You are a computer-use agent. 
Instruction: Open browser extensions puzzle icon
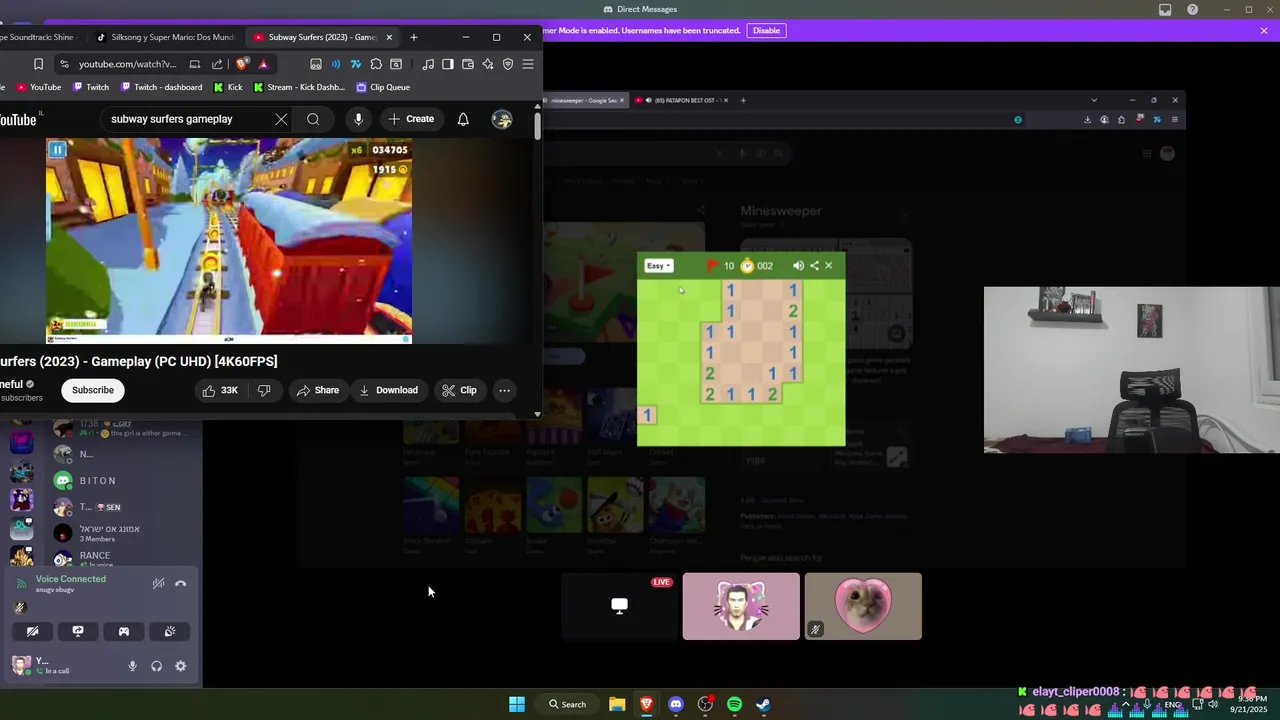[376, 64]
